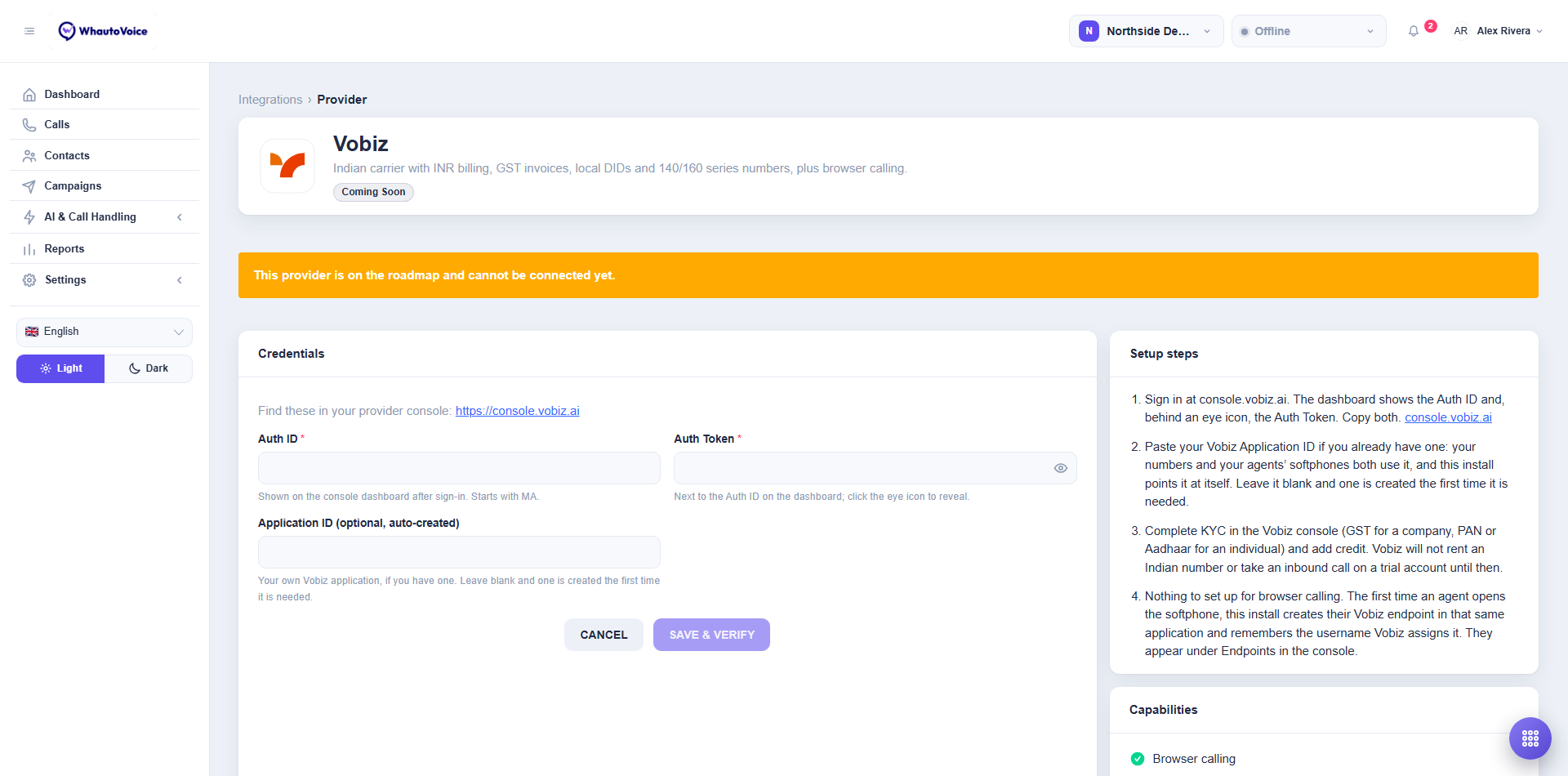Focus the Auth ID input field

[459, 468]
